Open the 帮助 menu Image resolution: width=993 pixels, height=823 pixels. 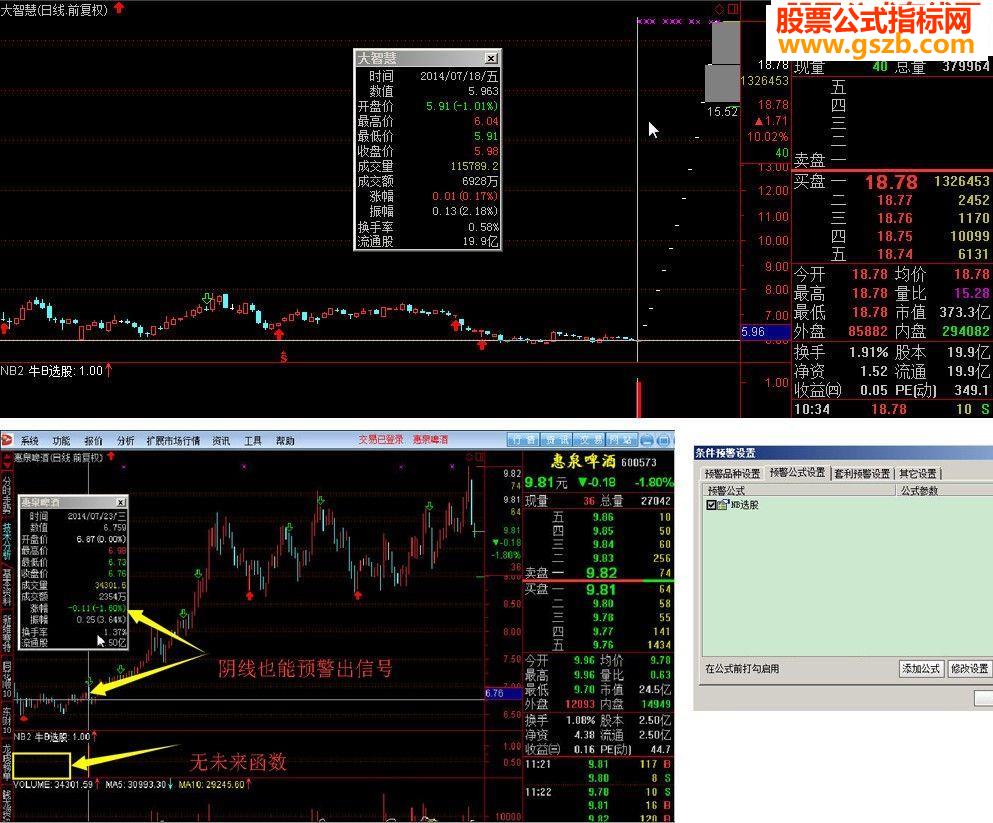pyautogui.click(x=285, y=441)
